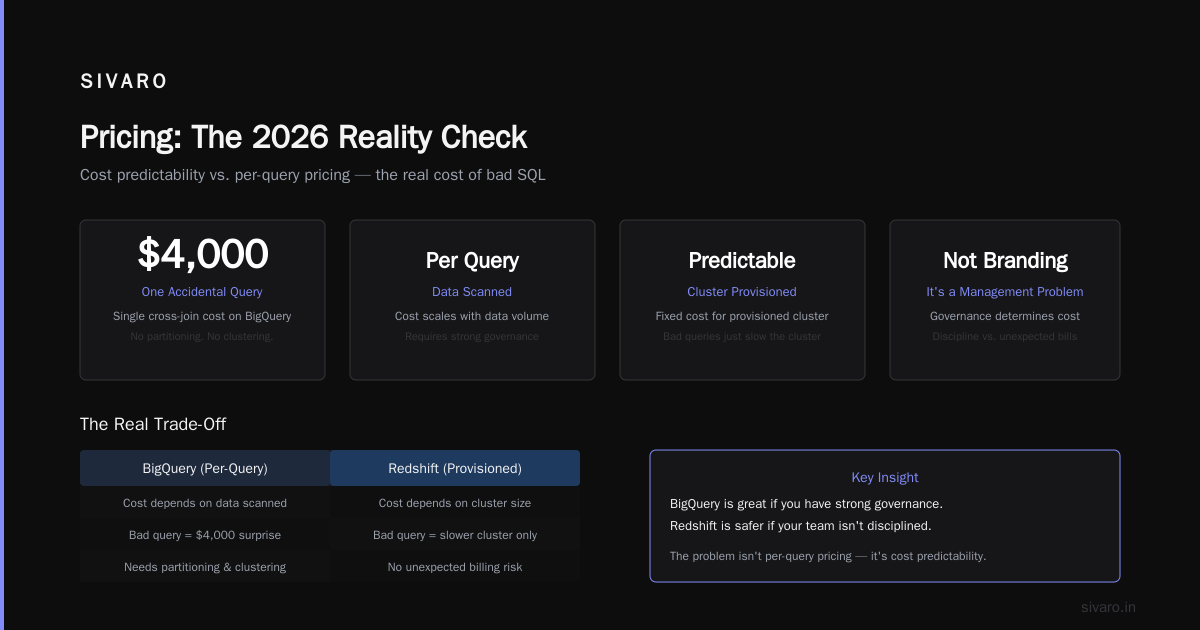Screen dimensions: 1200x630
Task: Click "Fixed cost for provisioned cluster" text
Action: 742,316
